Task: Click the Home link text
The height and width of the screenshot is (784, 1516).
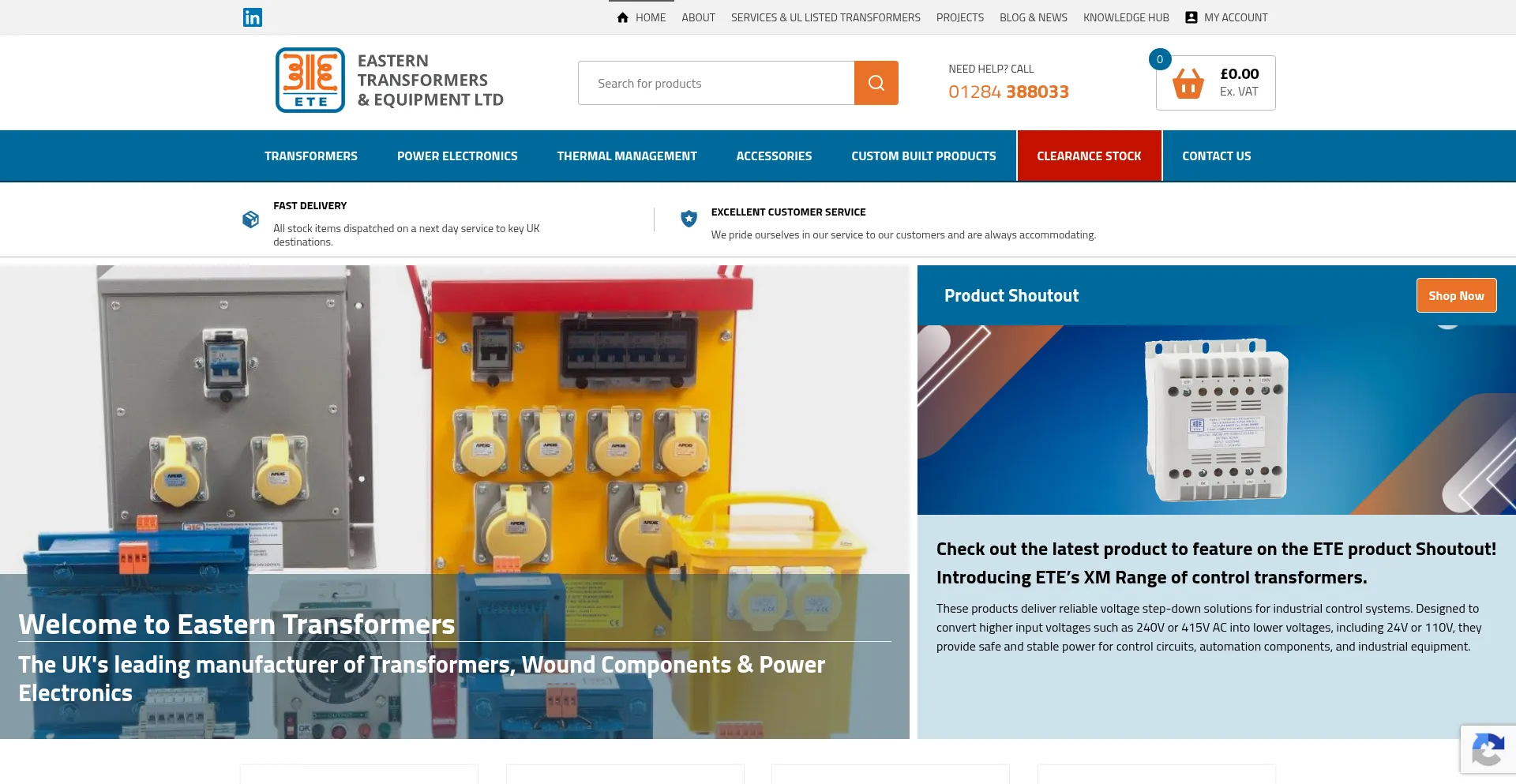Action: coord(651,17)
